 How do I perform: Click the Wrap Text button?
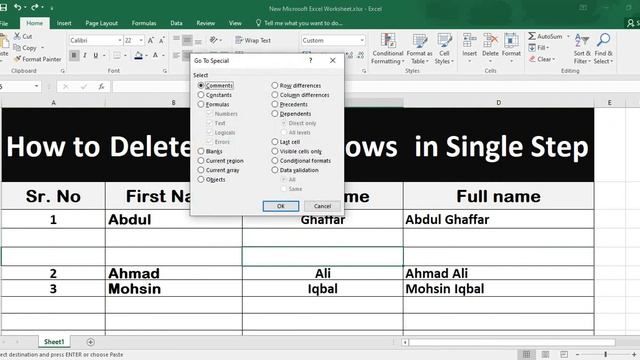click(x=253, y=40)
